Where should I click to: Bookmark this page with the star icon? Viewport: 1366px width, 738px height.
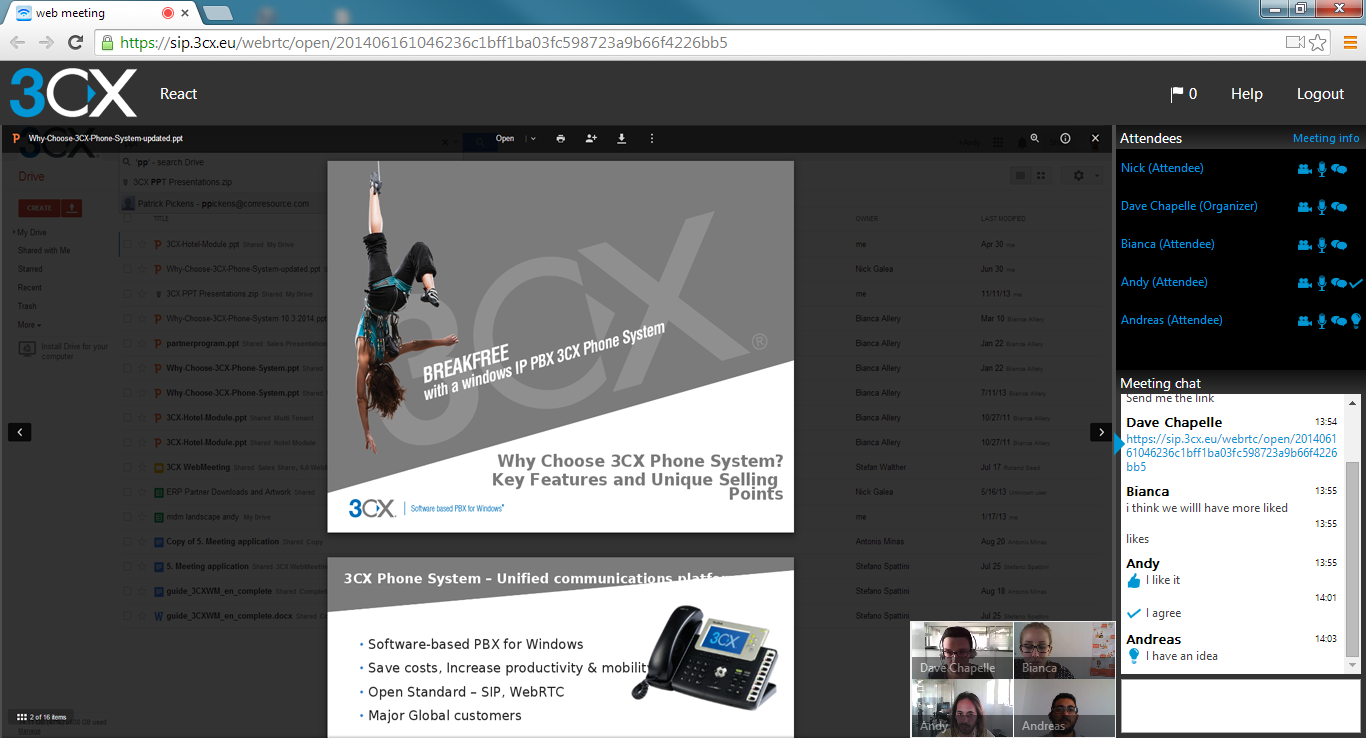pos(1318,42)
